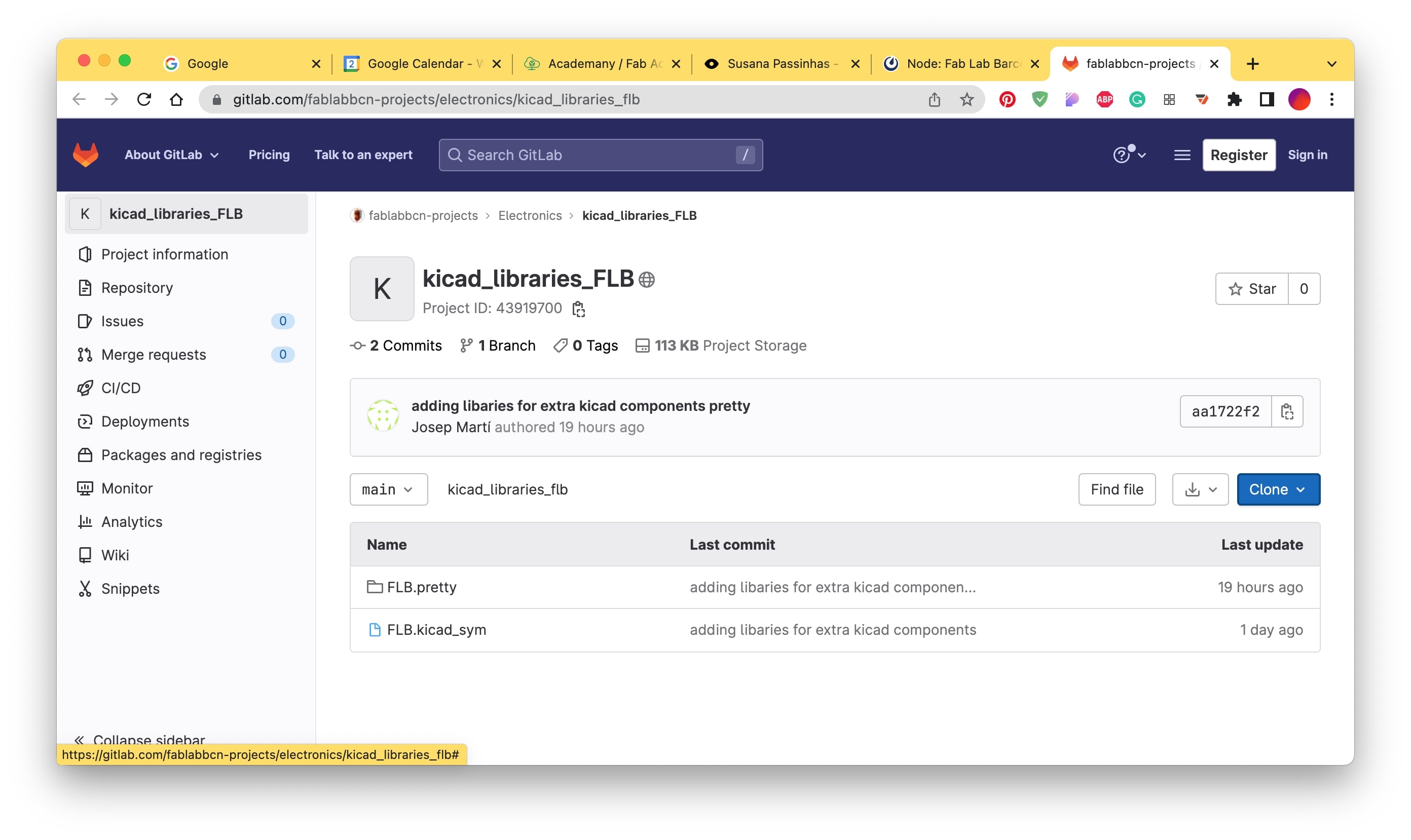Expand About GitLab dropdown
Screen dimensions: 1411x840
(172, 155)
